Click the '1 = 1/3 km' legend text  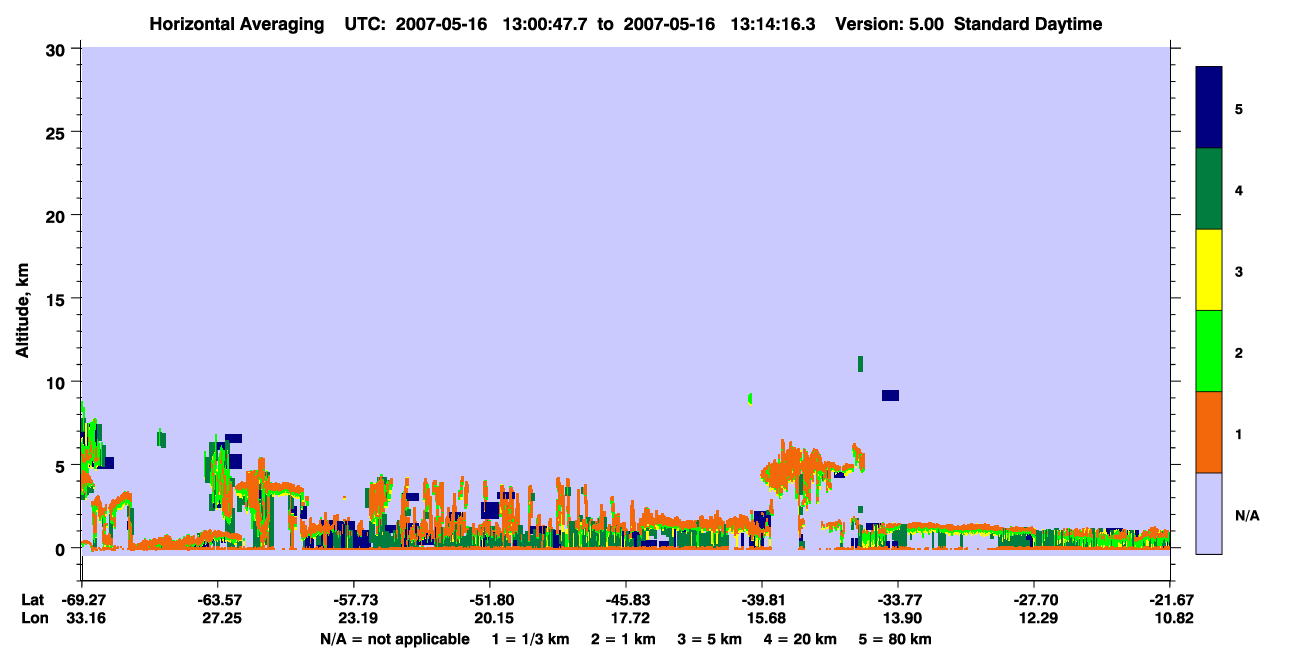[529, 639]
